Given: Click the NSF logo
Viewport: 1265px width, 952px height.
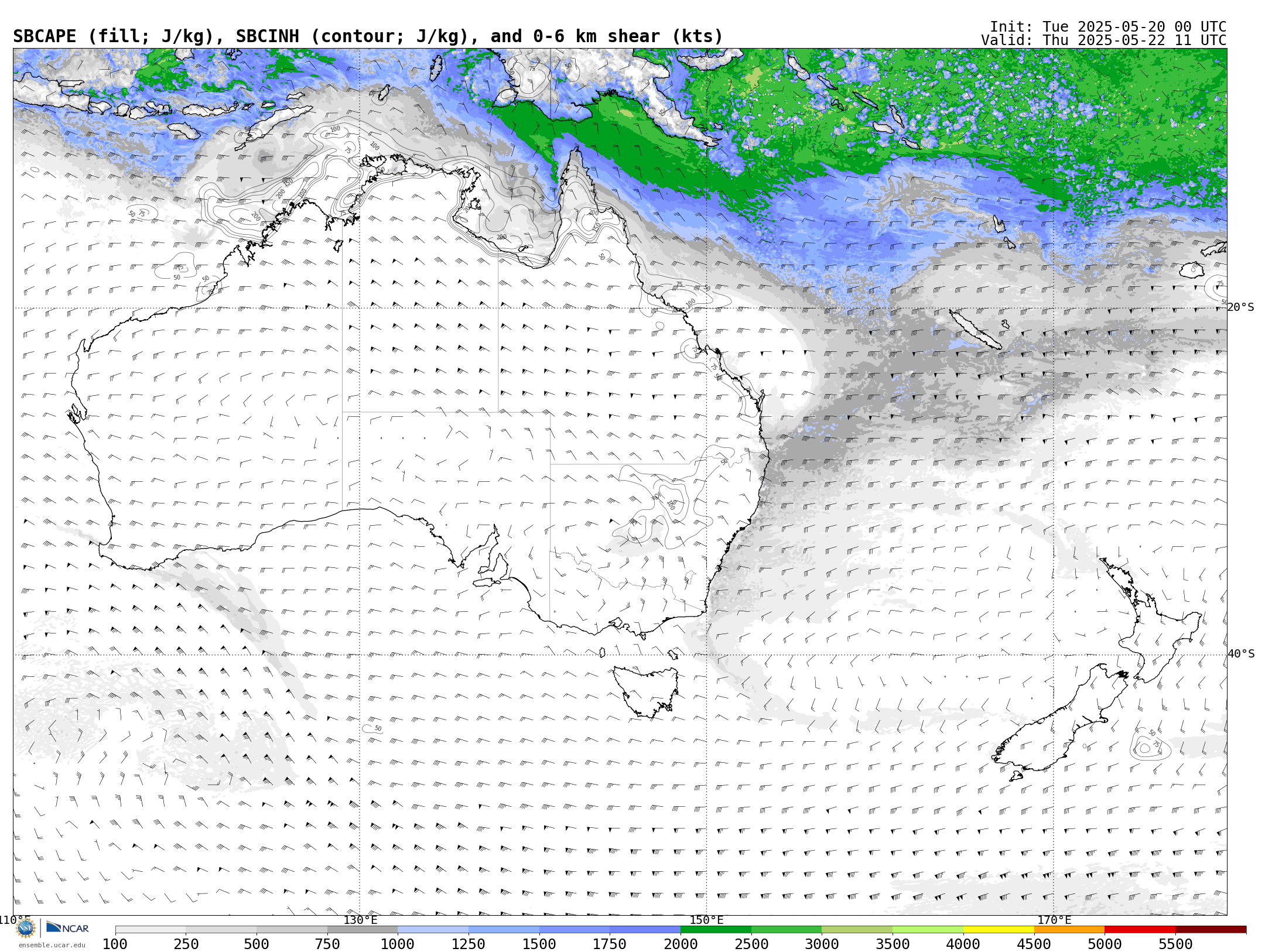Looking at the screenshot, I should click(26, 928).
